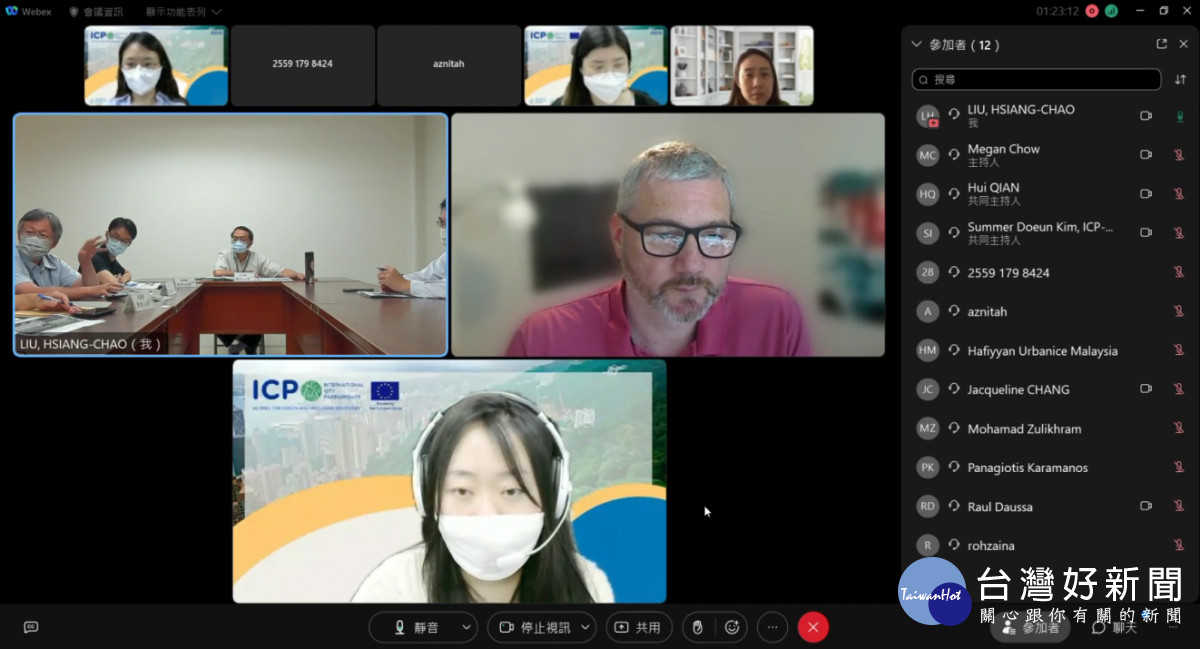The image size is (1200, 649).
Task: Click the camera icon for Summer Doeun Kim
Action: pyautogui.click(x=1146, y=233)
